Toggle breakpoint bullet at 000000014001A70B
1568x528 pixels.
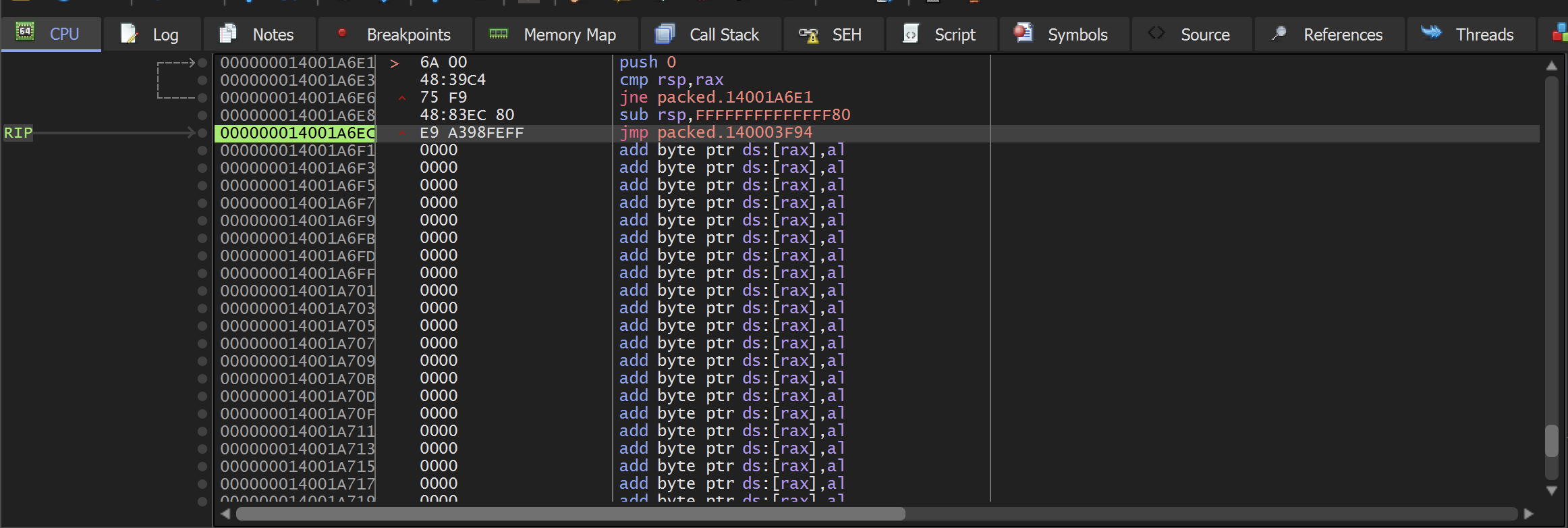point(202,379)
